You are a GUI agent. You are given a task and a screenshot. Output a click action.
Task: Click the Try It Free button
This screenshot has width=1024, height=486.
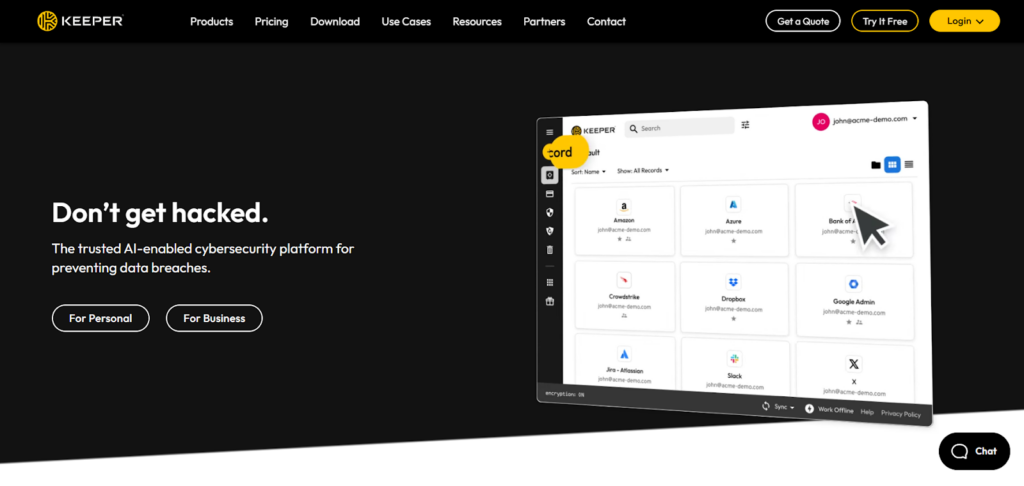[x=885, y=21]
